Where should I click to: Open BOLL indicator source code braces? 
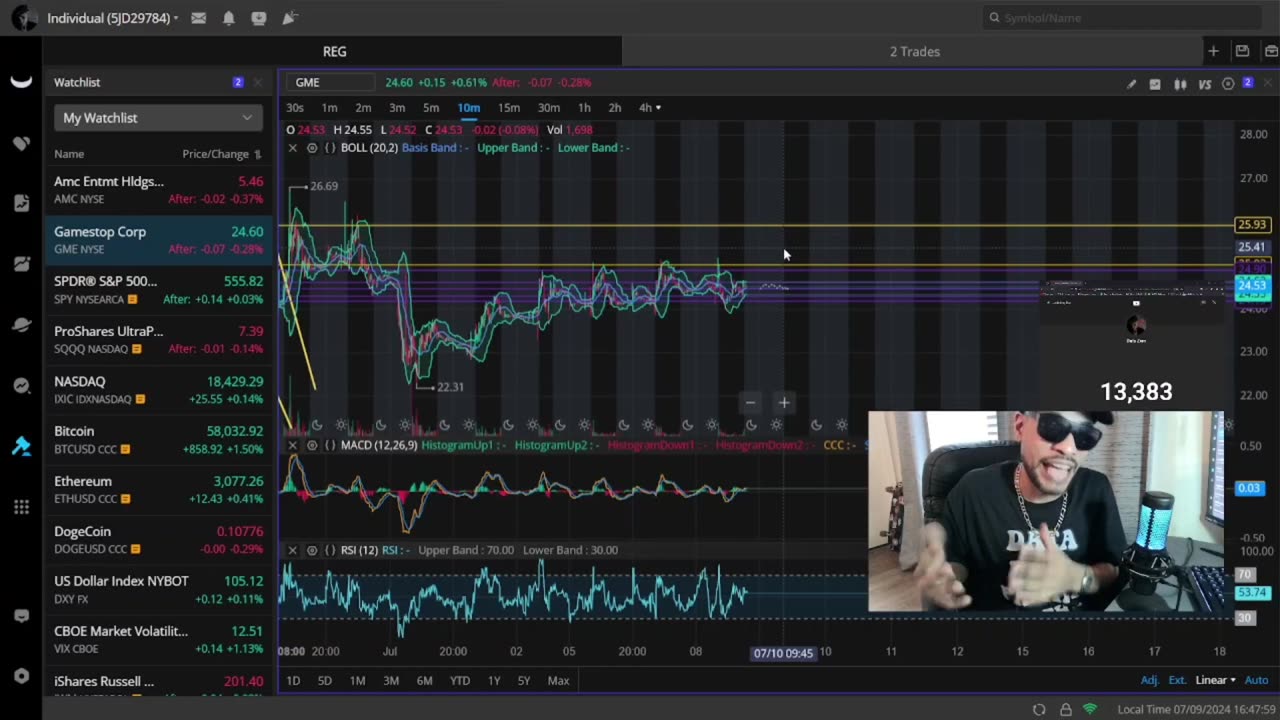point(330,148)
